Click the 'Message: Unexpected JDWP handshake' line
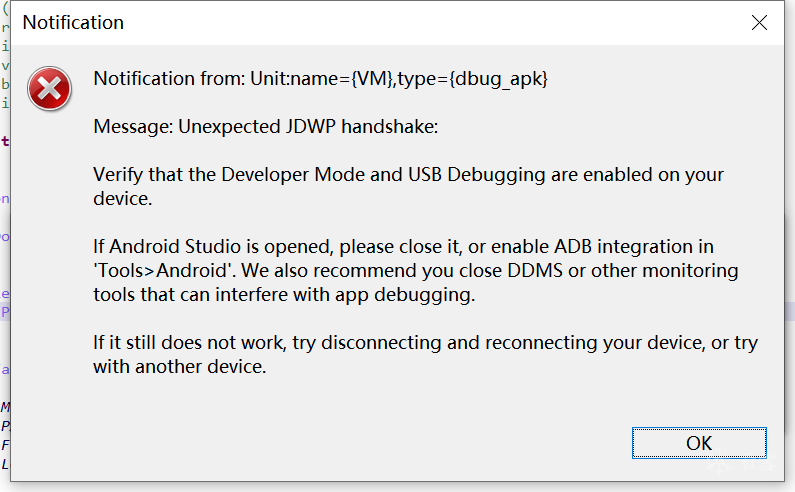 tap(266, 127)
